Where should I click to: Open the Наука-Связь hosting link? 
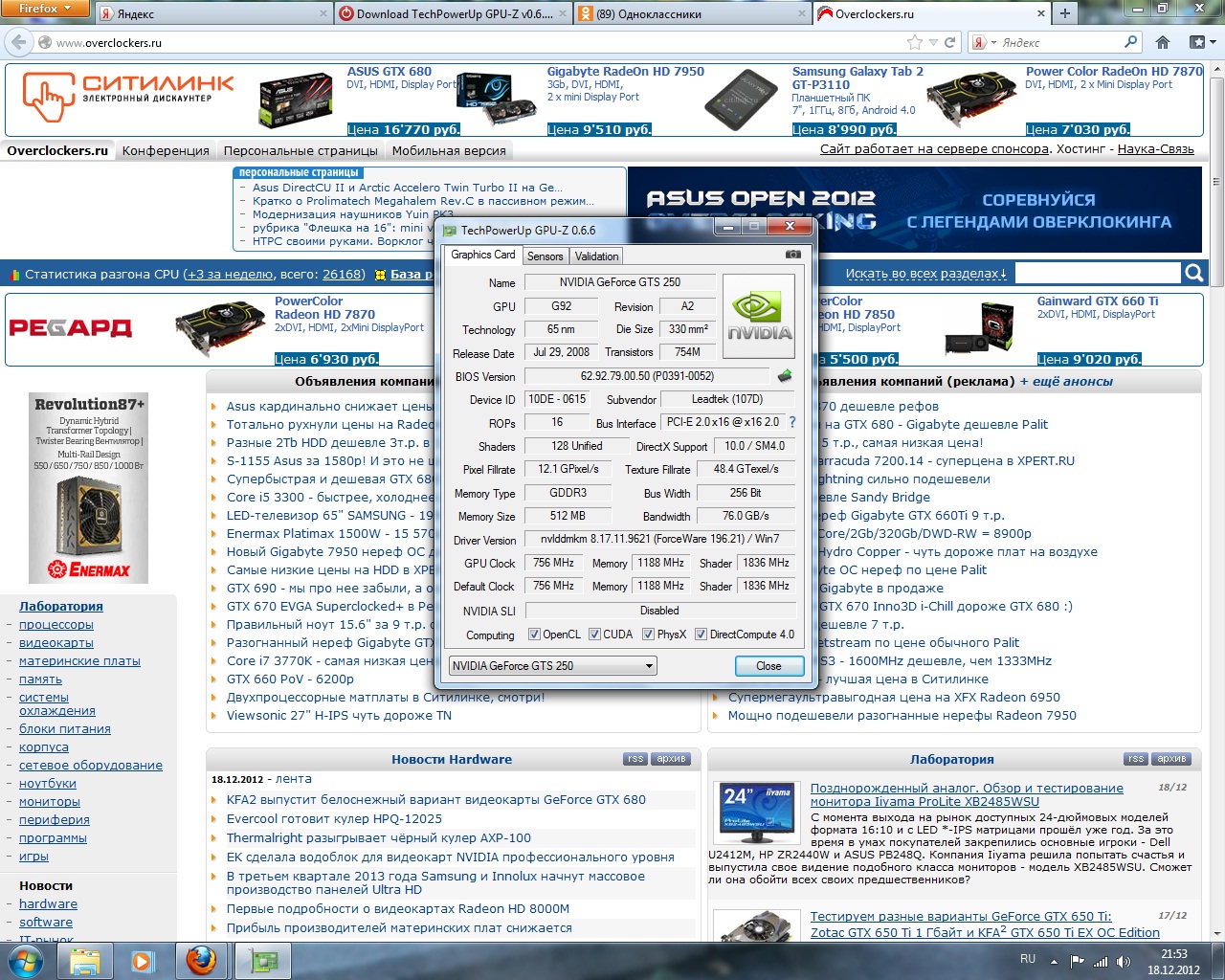(1155, 148)
